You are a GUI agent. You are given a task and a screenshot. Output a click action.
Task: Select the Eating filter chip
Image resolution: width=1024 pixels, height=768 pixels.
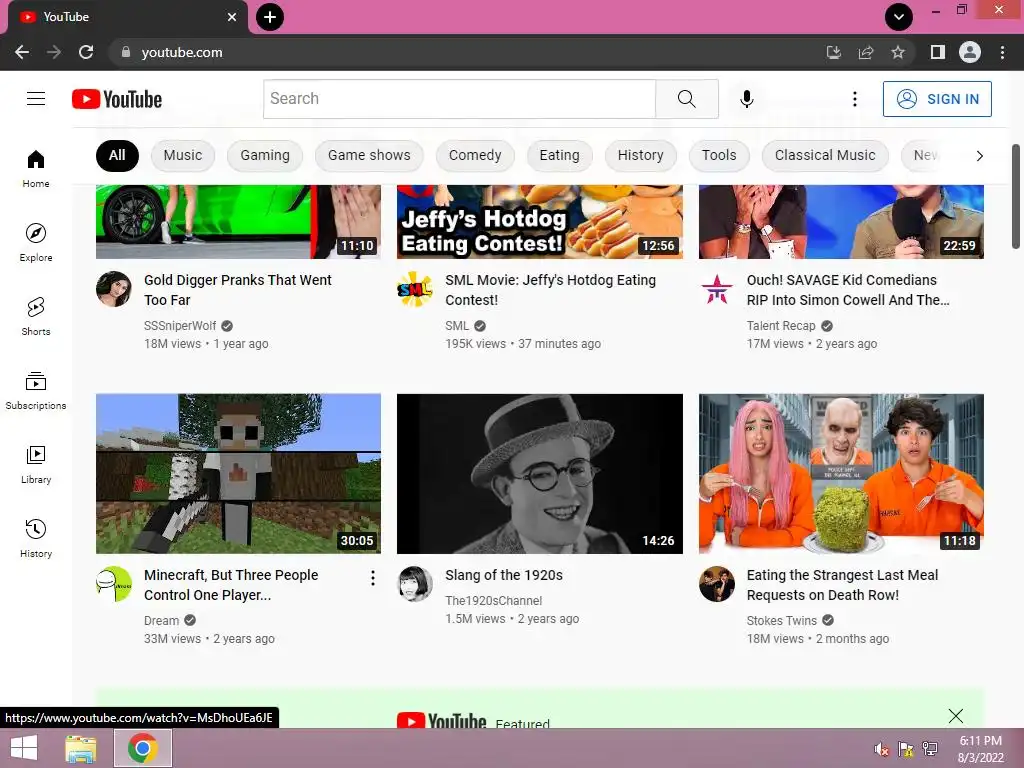coord(559,155)
